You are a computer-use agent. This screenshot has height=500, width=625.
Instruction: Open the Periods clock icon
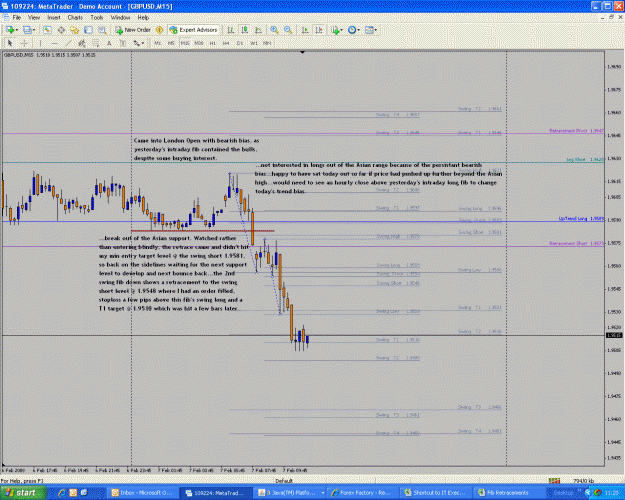click(352, 30)
